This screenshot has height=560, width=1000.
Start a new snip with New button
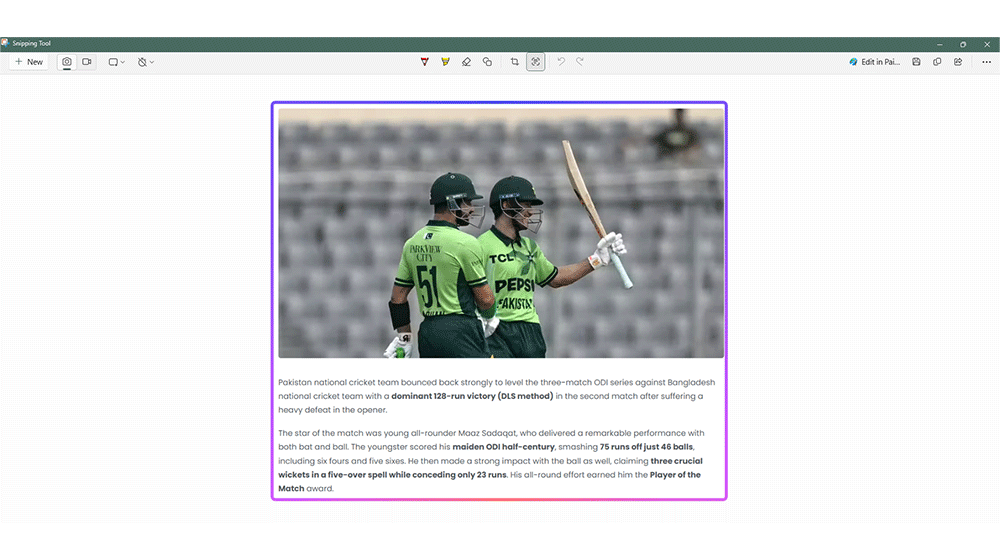pos(28,62)
